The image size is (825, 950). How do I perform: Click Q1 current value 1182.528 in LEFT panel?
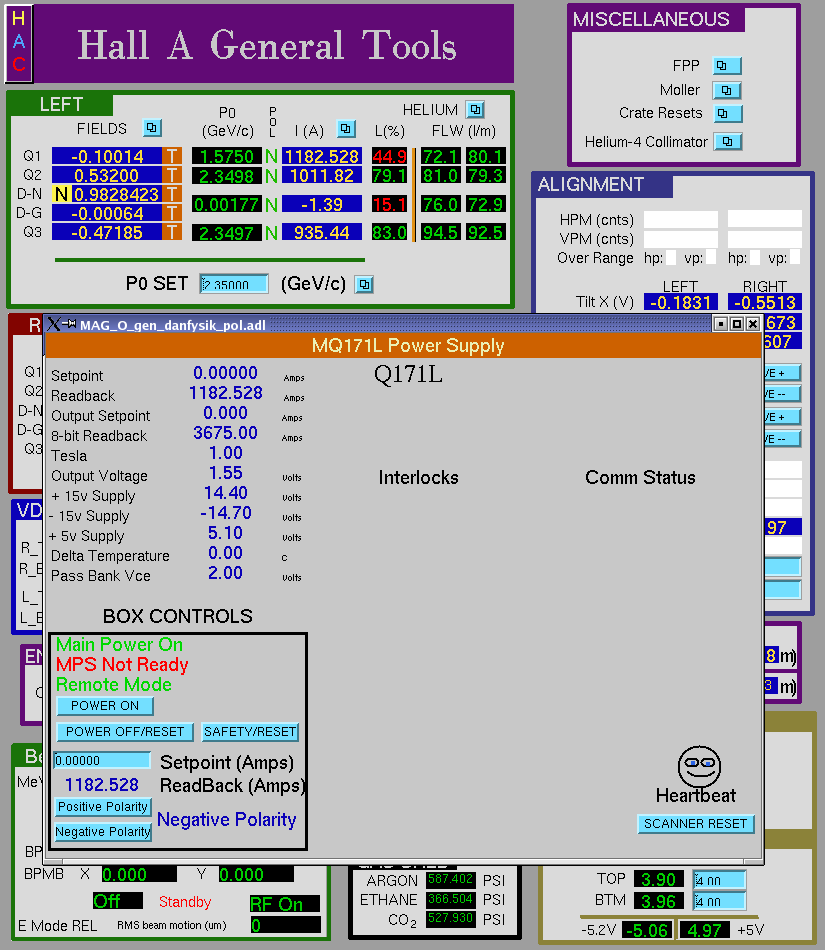tap(322, 156)
